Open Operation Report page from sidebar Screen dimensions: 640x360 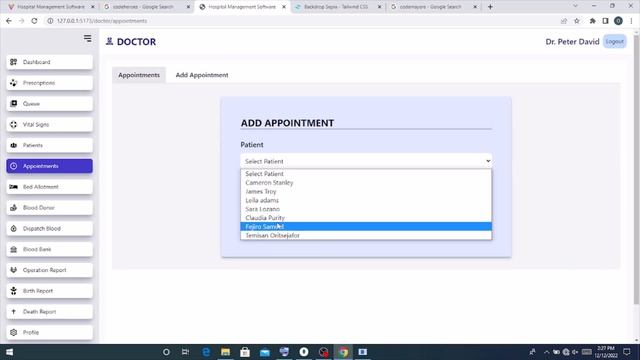(49, 270)
